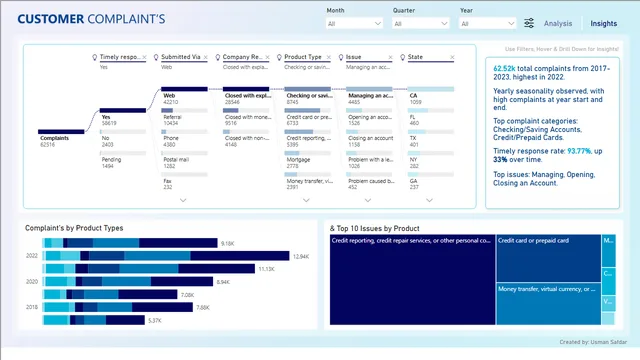The width and height of the screenshot is (640, 360).
Task: Select Checking or savings 8745 node
Action: pos(308,96)
